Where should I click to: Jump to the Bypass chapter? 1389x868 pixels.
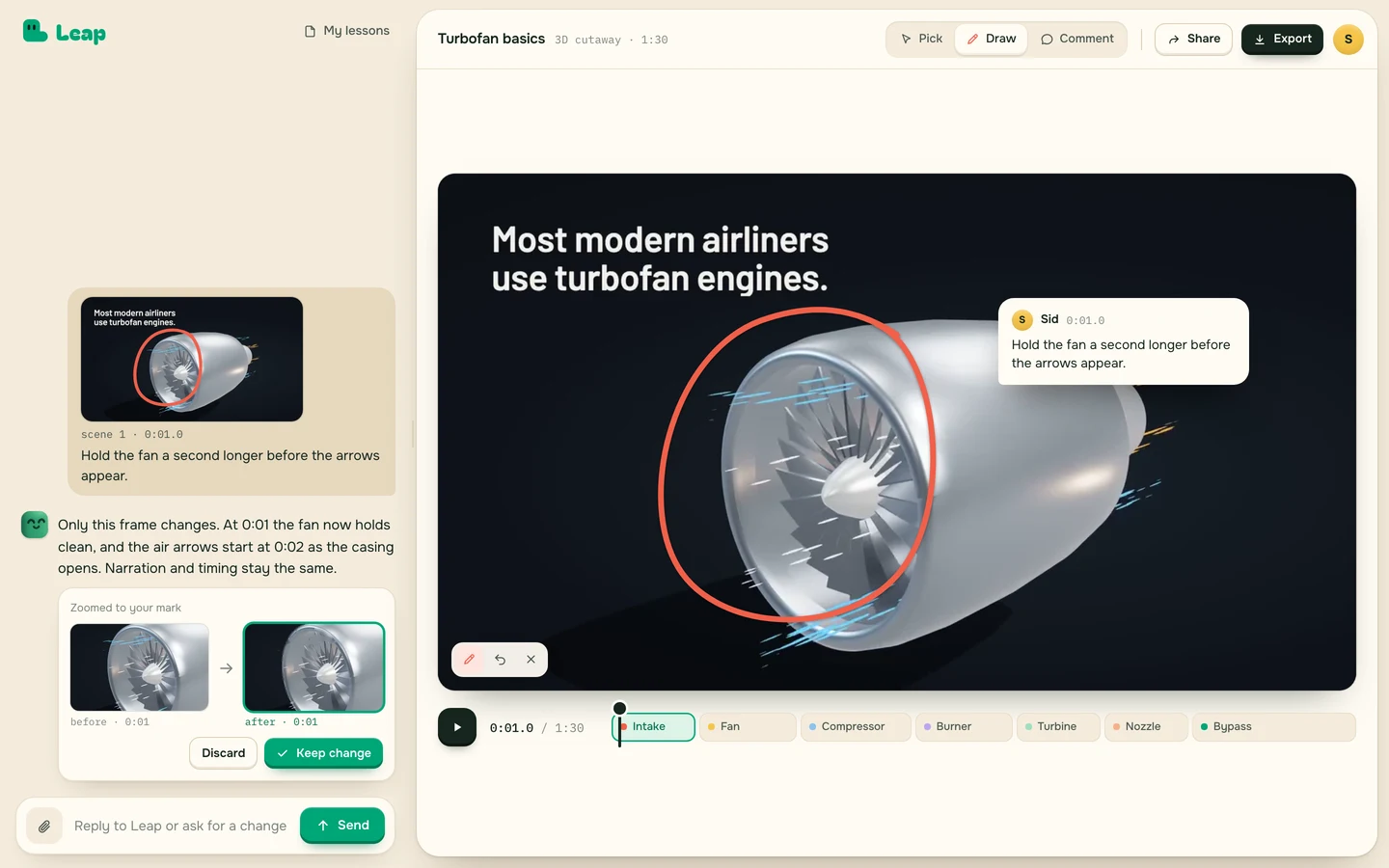coord(1274,727)
